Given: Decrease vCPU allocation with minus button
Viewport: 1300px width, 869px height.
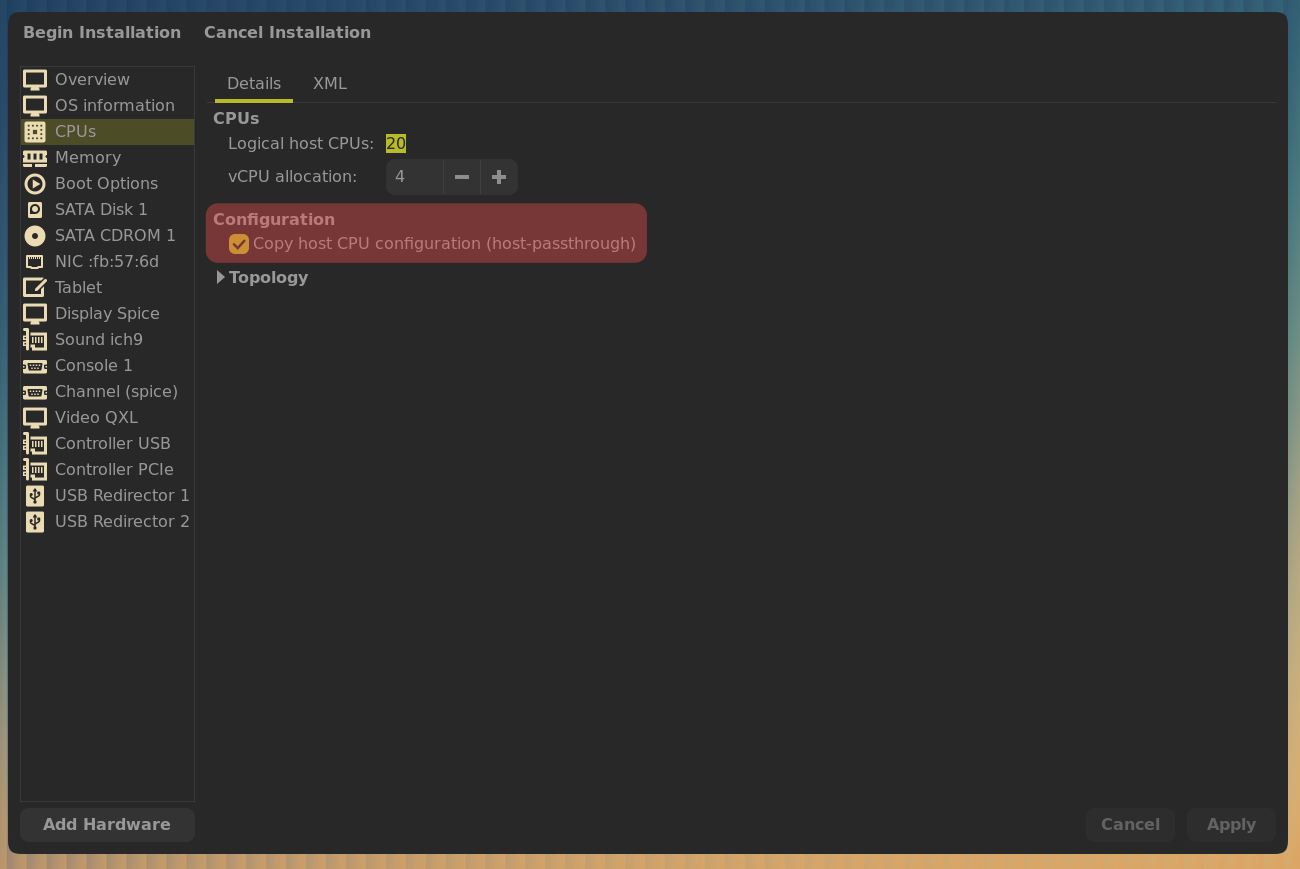Looking at the screenshot, I should coord(462,177).
